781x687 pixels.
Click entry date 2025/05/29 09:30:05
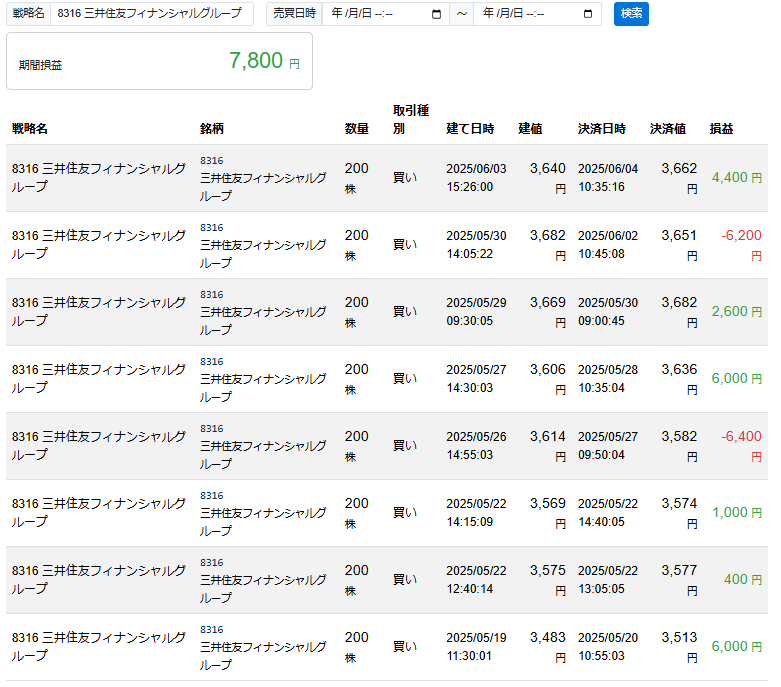[476, 312]
